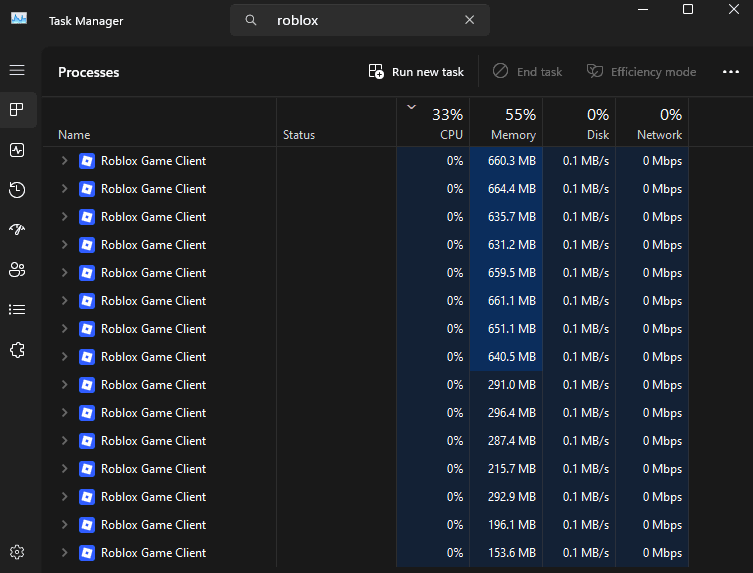Expand the 153.6 MB Roblox process

pyautogui.click(x=64, y=552)
